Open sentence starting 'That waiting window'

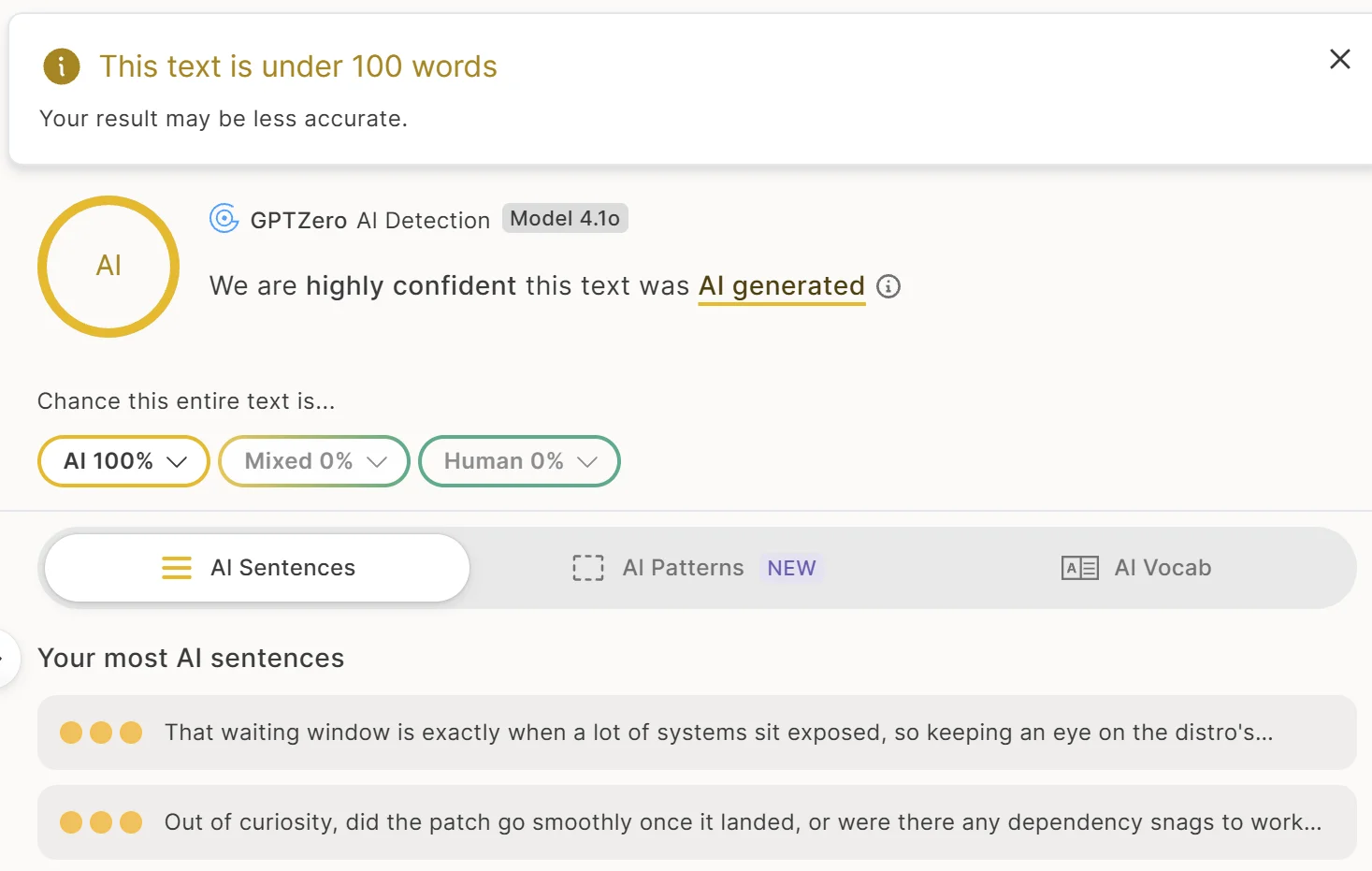coord(697,733)
